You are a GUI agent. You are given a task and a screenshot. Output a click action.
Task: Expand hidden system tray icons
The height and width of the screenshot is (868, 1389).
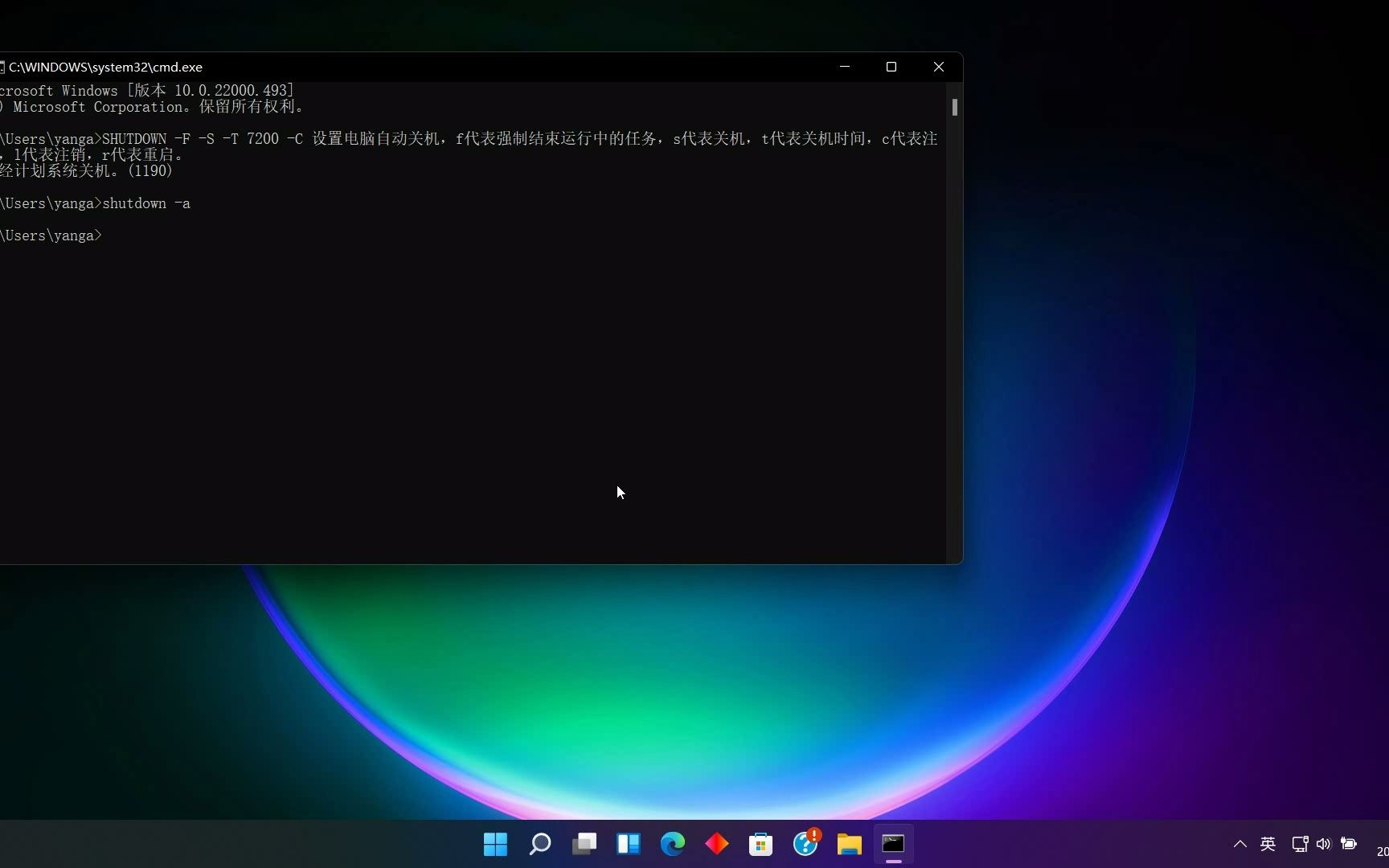1239,844
